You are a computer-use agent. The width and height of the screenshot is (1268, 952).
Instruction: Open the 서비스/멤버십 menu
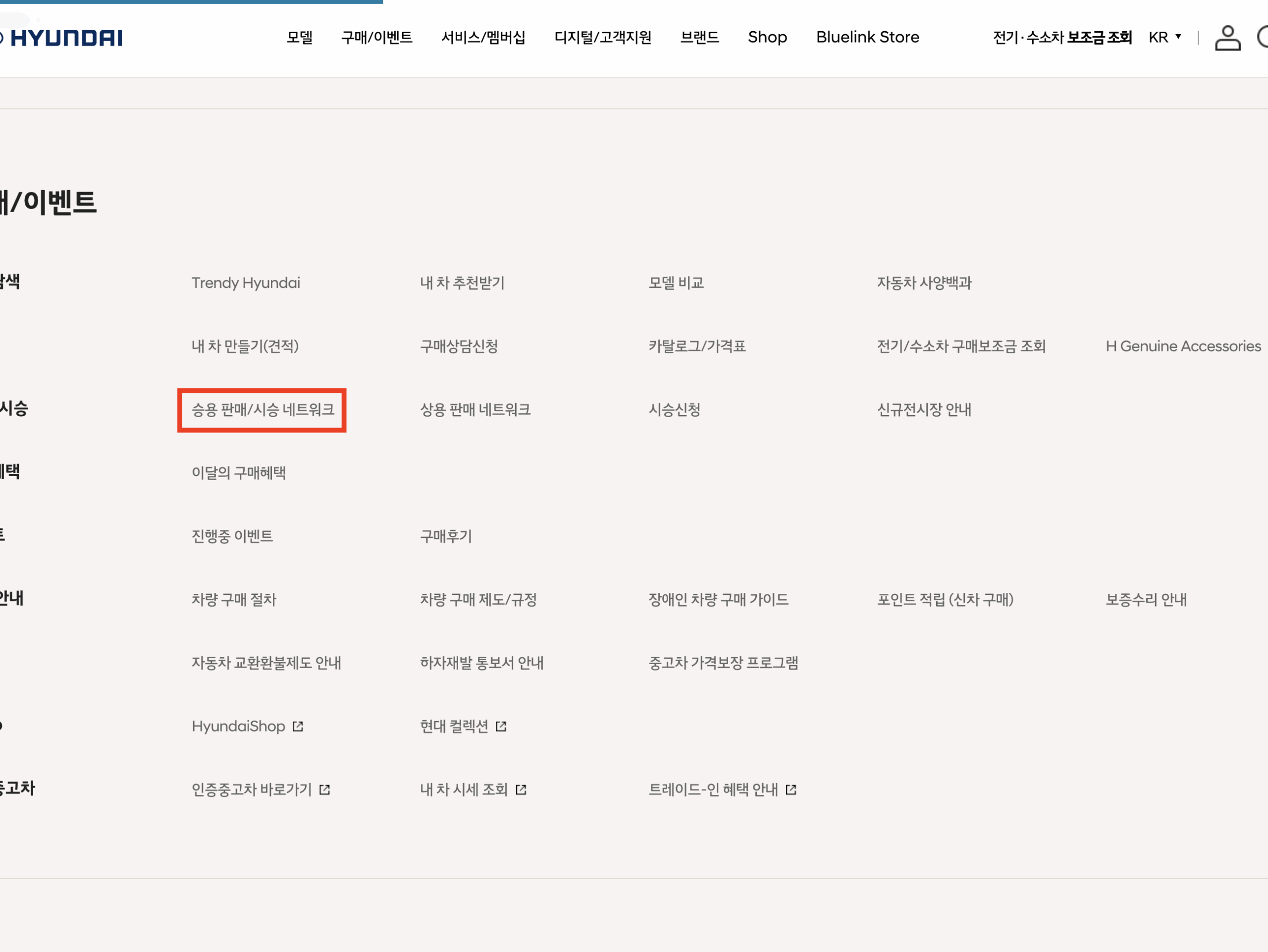(x=484, y=37)
